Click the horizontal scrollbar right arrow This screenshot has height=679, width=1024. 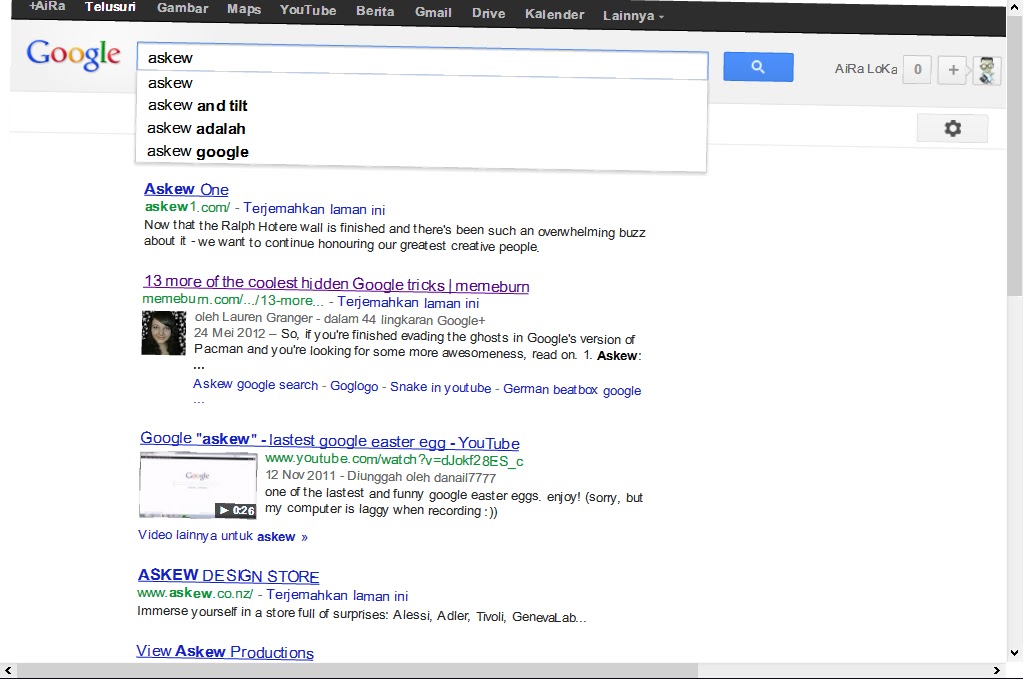point(997,671)
